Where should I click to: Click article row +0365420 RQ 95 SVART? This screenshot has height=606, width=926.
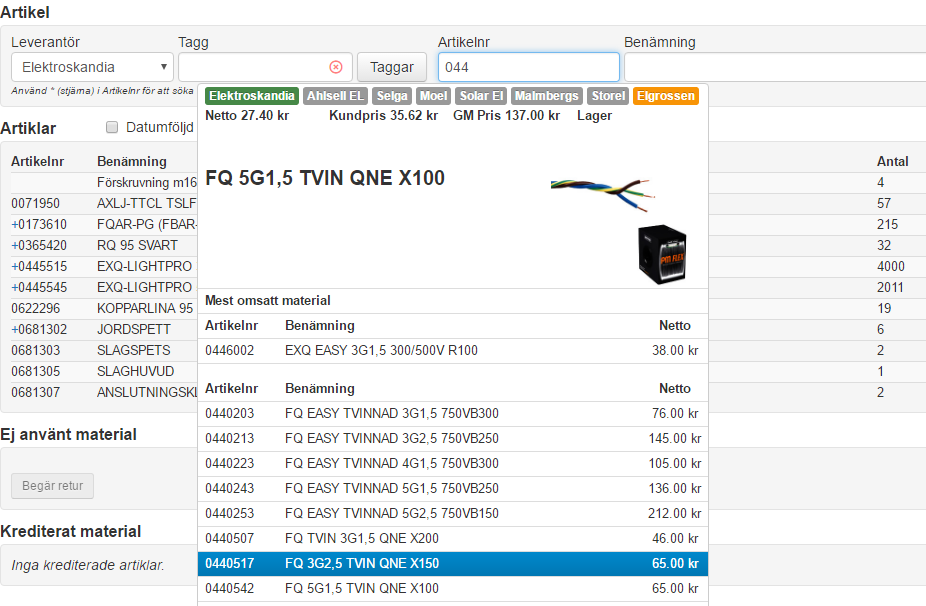coord(104,245)
